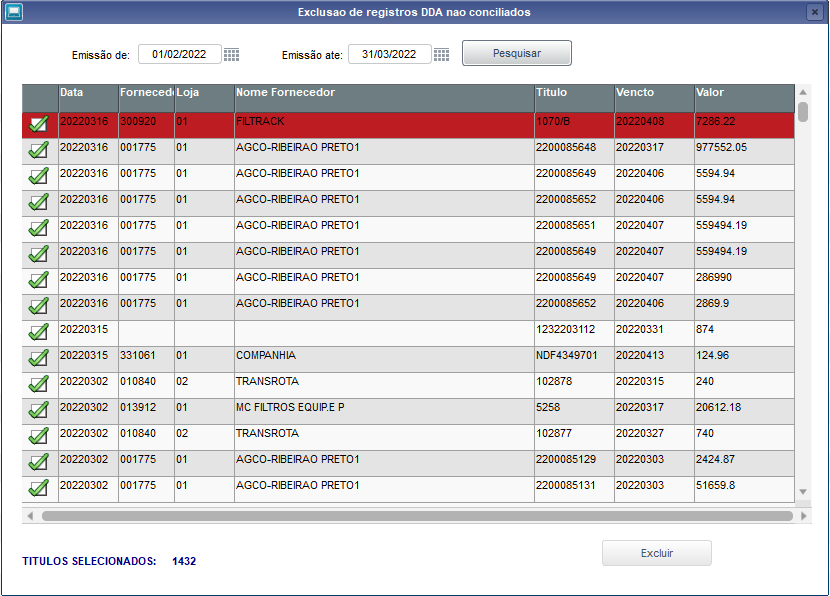Click the Titulo column header
Image resolution: width=830 pixels, height=596 pixels.
tap(574, 97)
